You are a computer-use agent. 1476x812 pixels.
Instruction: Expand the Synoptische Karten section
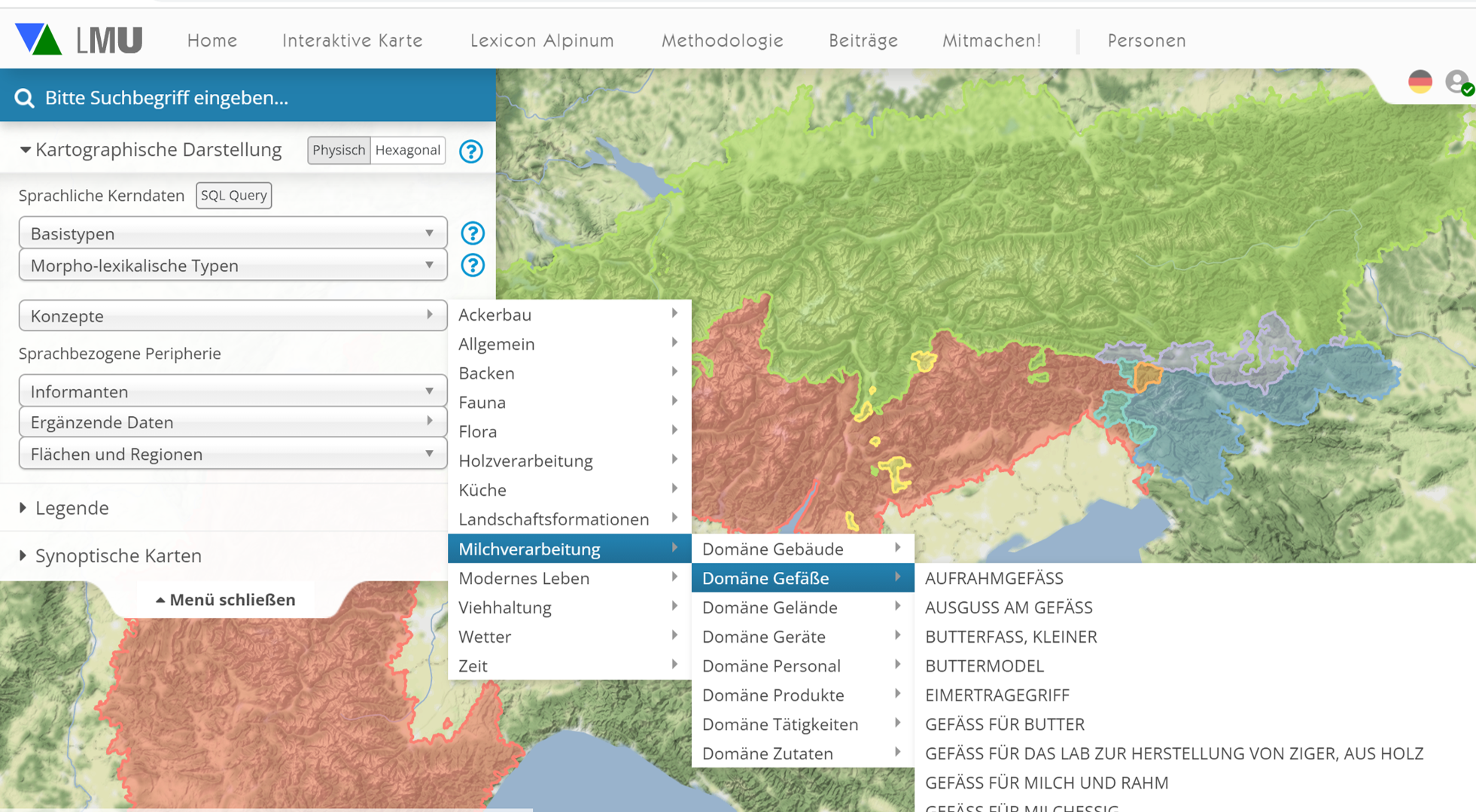[x=23, y=555]
